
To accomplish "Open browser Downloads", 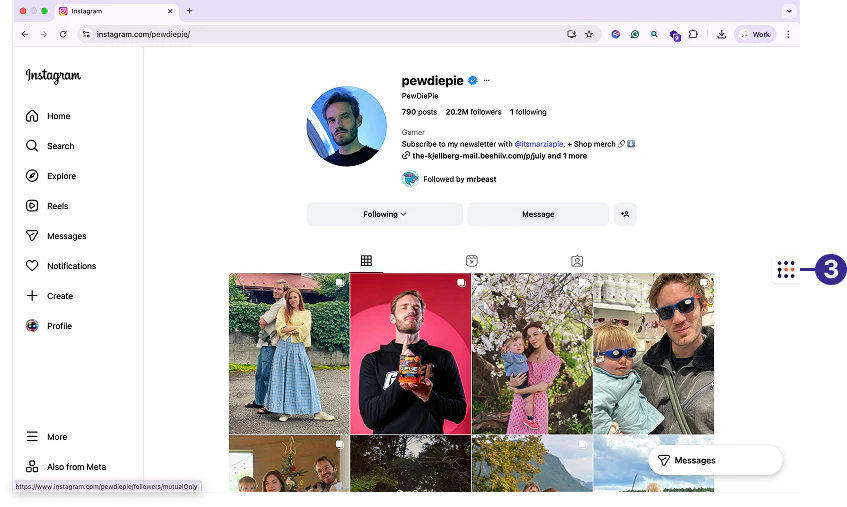I will click(721, 34).
